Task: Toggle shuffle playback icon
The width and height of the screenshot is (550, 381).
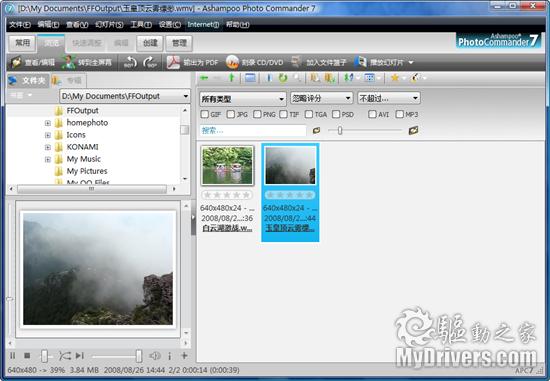Action: tap(65, 356)
